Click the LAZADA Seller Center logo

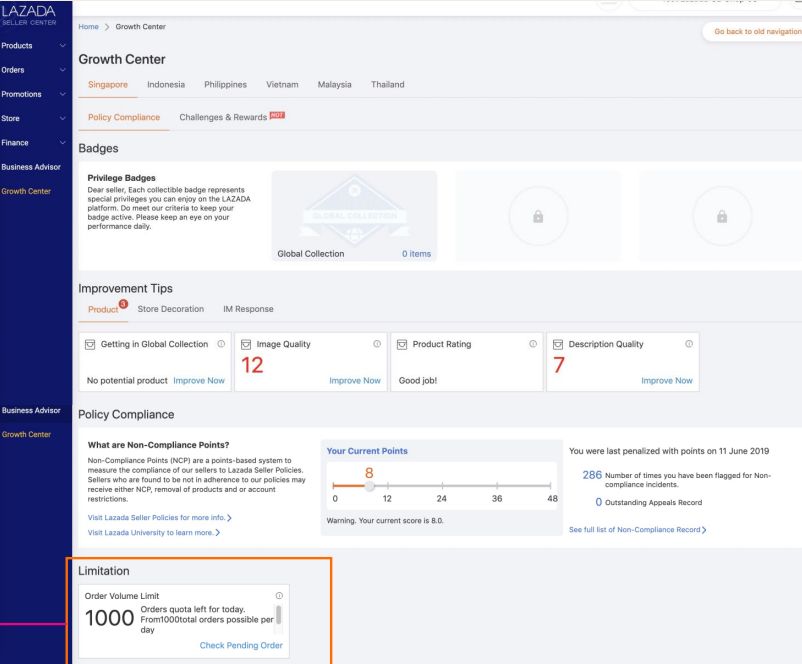[29, 15]
